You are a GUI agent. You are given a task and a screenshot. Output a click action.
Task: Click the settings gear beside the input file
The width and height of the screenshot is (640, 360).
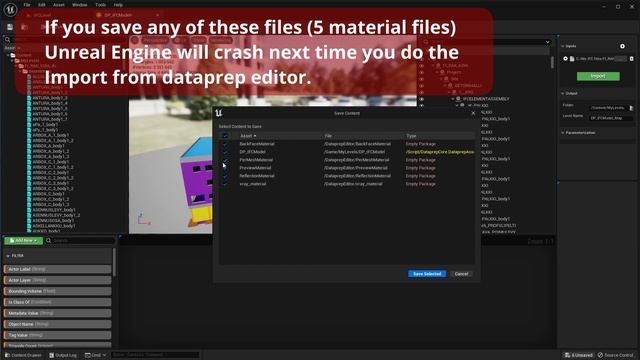click(566, 59)
